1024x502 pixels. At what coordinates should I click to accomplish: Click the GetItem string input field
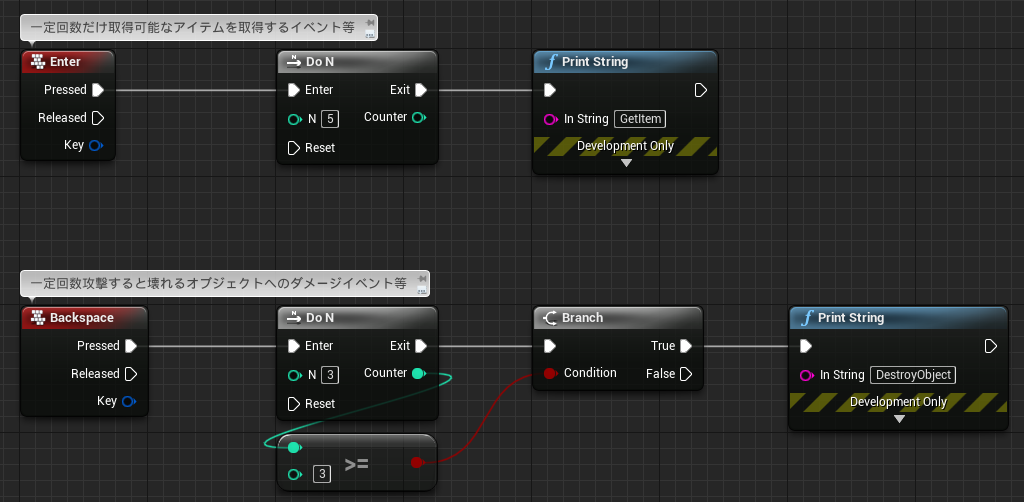pyautogui.click(x=640, y=119)
